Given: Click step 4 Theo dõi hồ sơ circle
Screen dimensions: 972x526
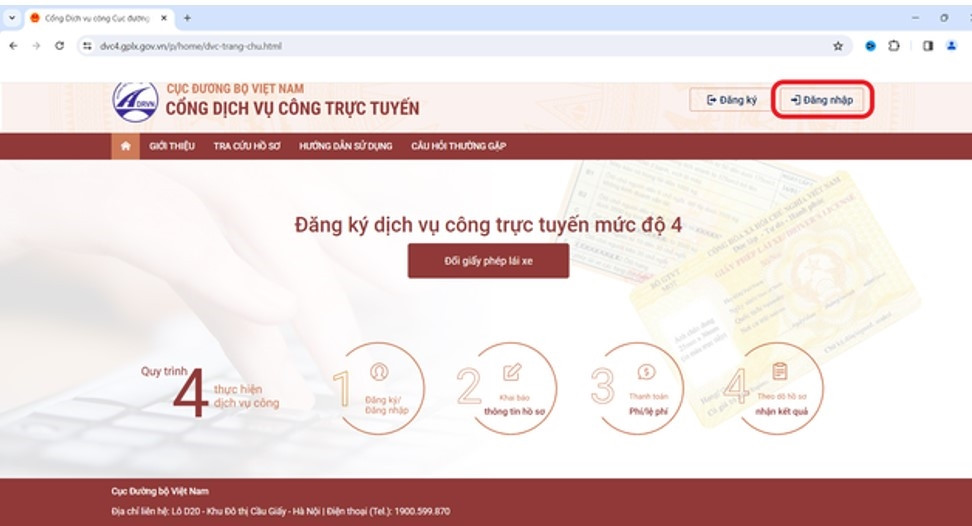Looking at the screenshot, I should (780, 388).
